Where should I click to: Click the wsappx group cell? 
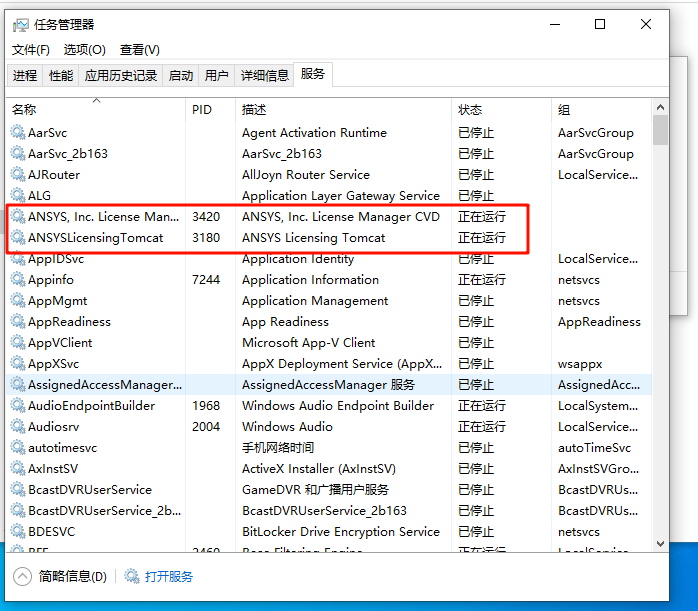click(x=580, y=364)
